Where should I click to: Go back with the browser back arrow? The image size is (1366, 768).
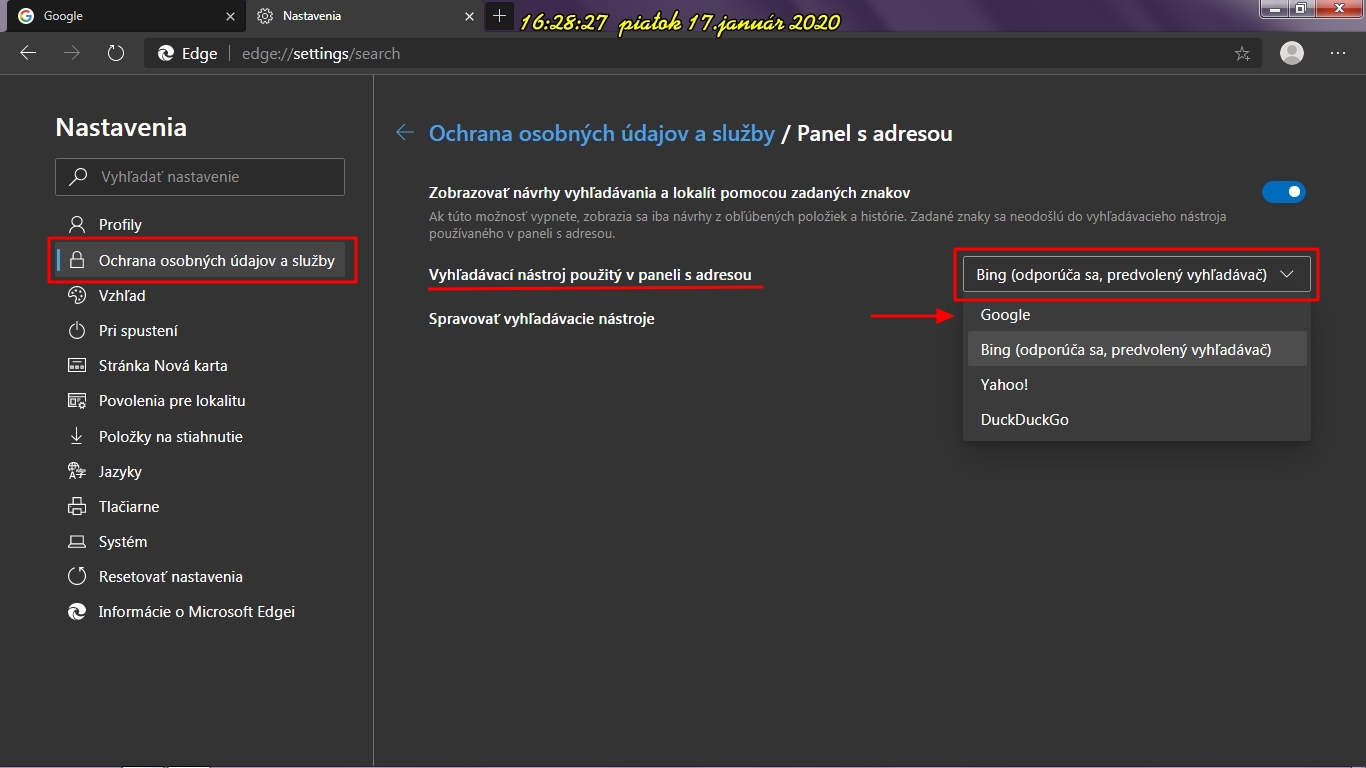(28, 53)
